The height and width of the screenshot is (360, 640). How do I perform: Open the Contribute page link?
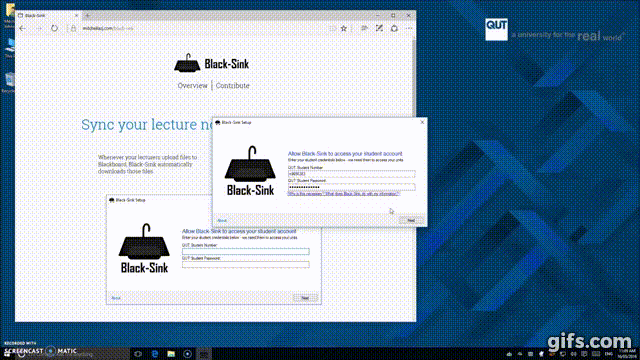coord(233,86)
